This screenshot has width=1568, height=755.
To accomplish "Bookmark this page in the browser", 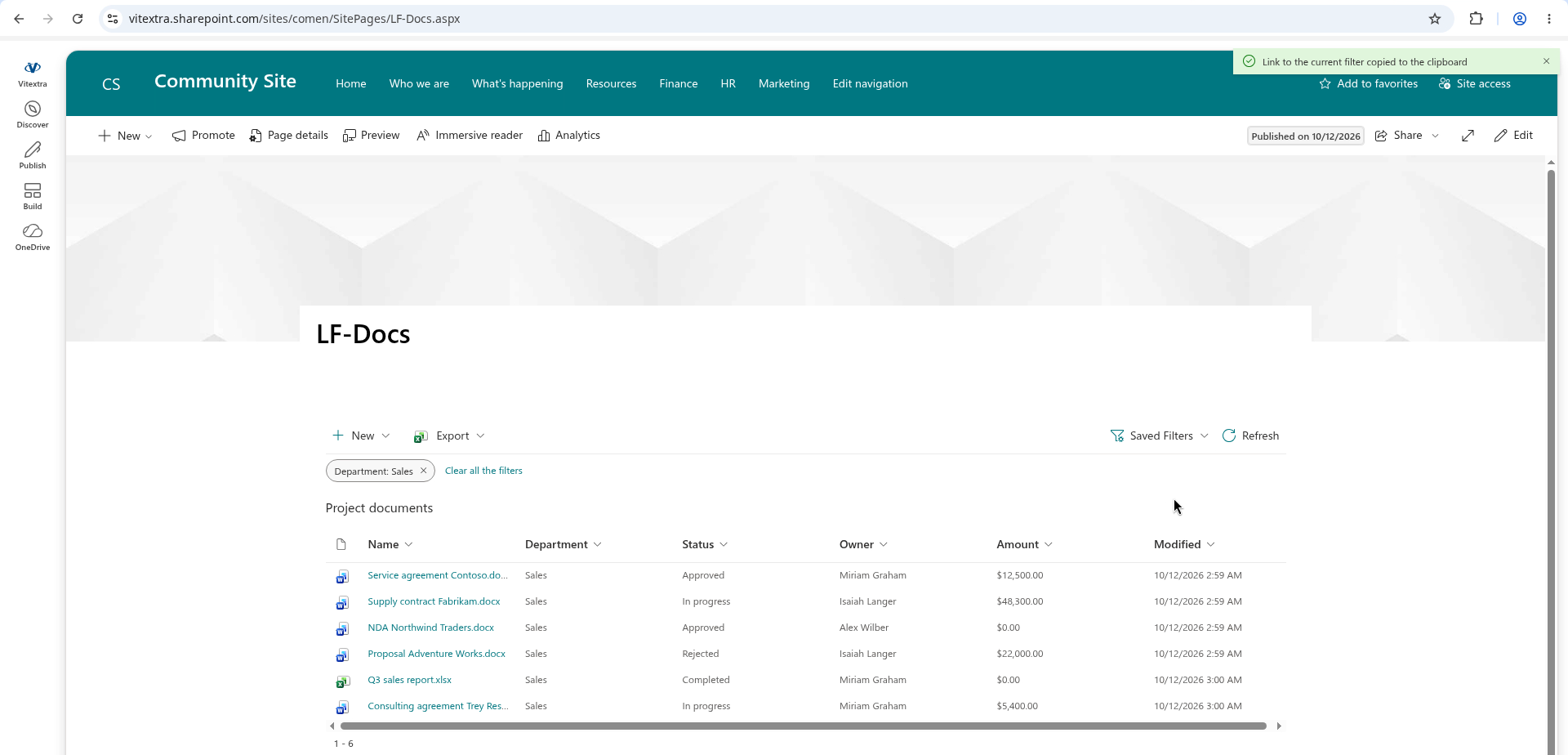I will pos(1435,19).
